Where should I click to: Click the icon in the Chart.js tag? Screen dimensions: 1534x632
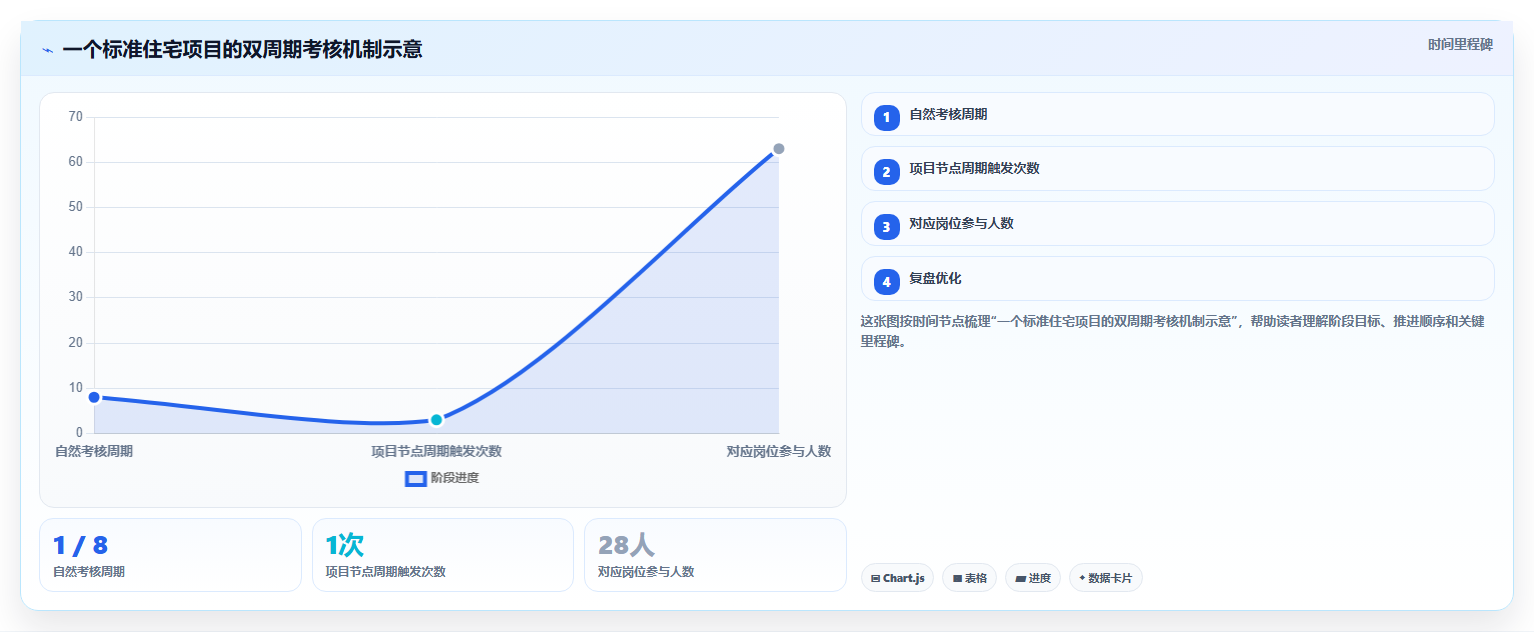[876, 578]
